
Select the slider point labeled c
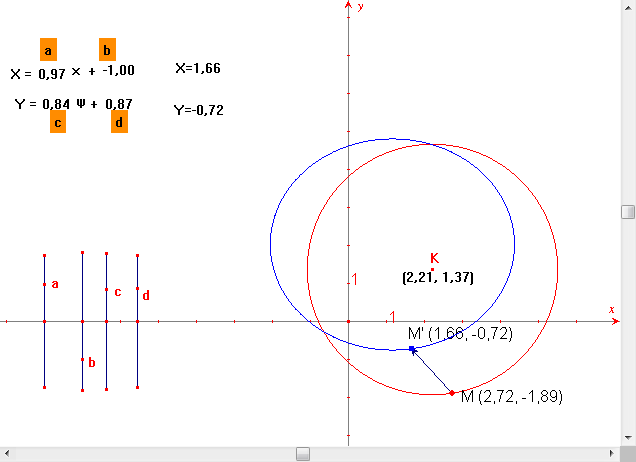point(106,290)
